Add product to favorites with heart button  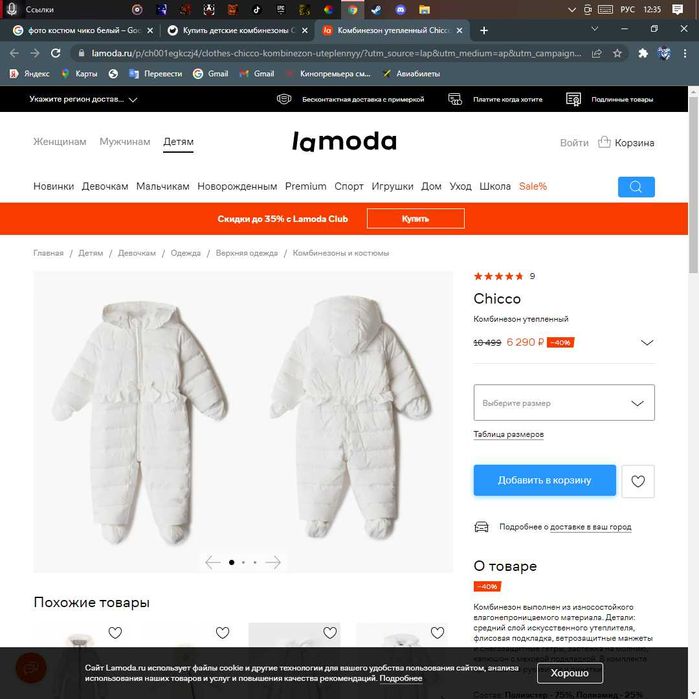click(x=638, y=481)
